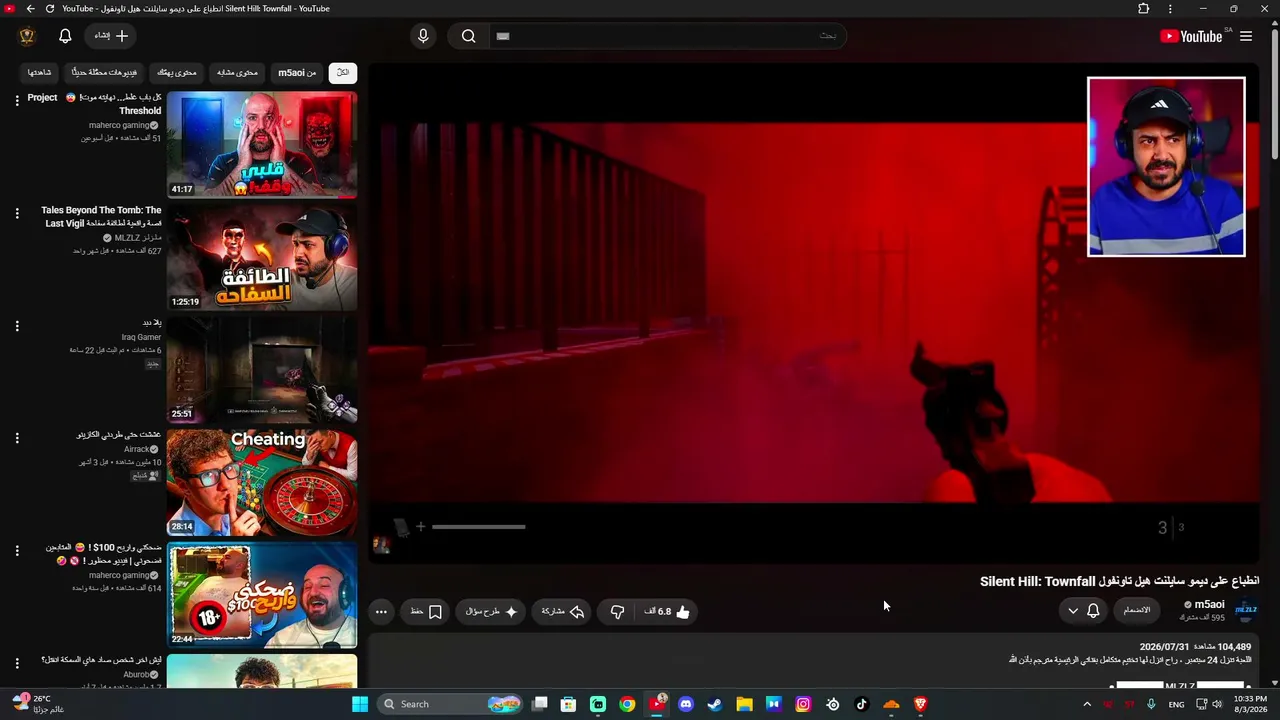The width and height of the screenshot is (1280, 720).
Task: Open TikTok from the taskbar
Action: click(862, 704)
